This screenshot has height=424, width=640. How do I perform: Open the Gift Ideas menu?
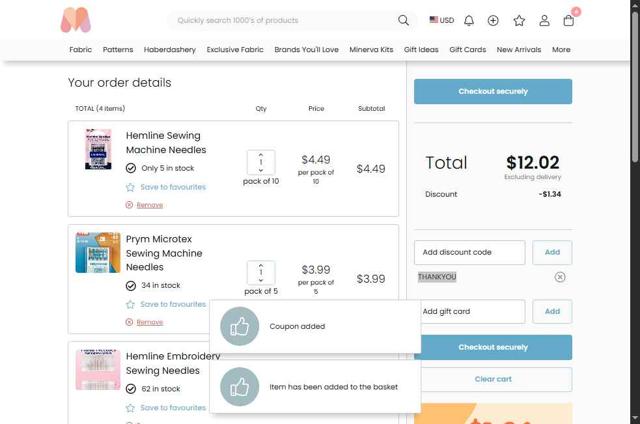tap(421, 49)
